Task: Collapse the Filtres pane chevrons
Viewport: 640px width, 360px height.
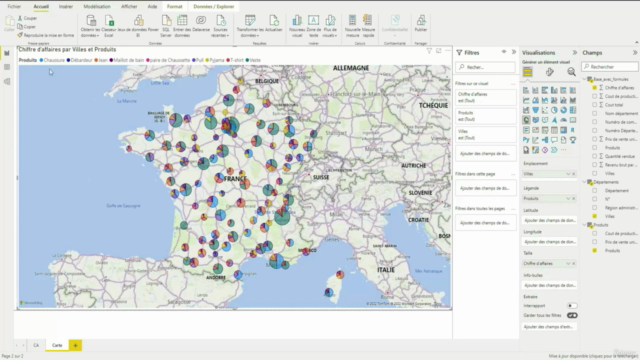Action: pyautogui.click(x=514, y=52)
